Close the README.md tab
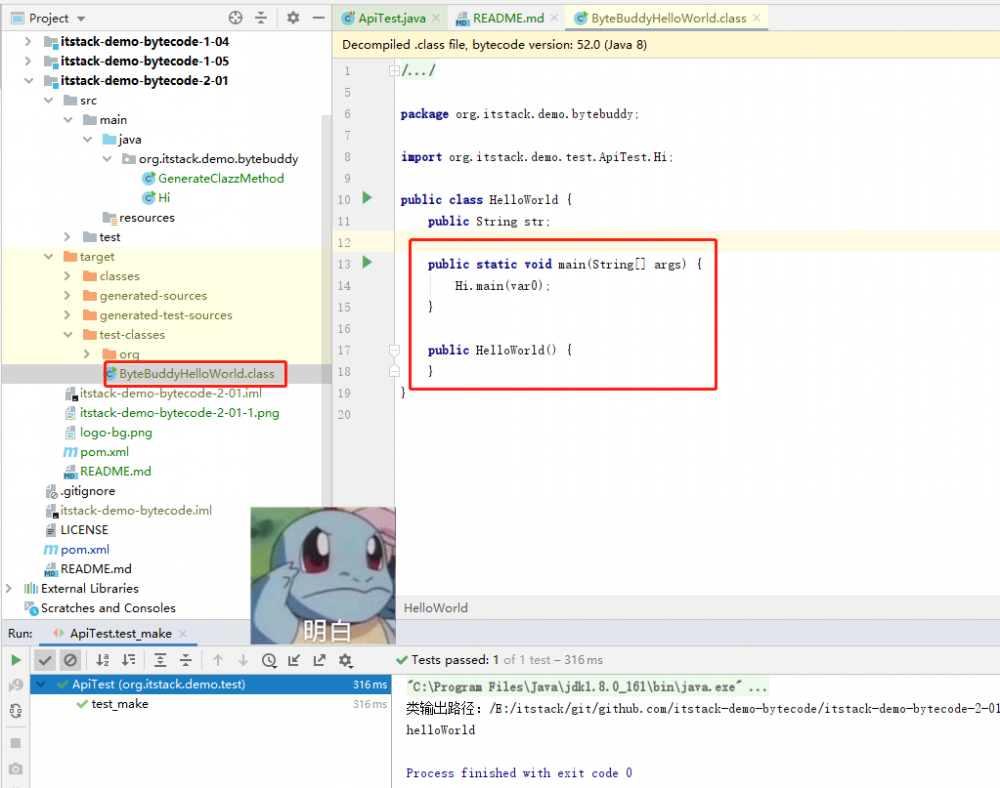This screenshot has width=1000, height=788. [554, 18]
